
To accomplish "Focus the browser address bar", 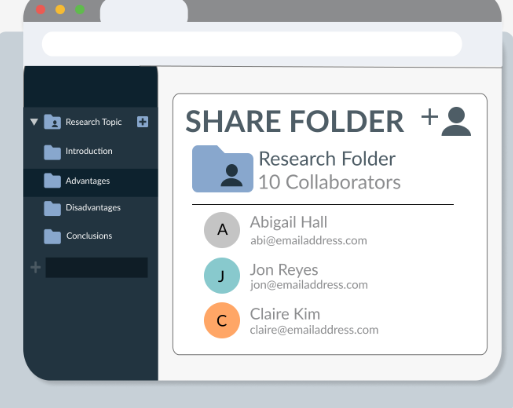I will click(252, 44).
